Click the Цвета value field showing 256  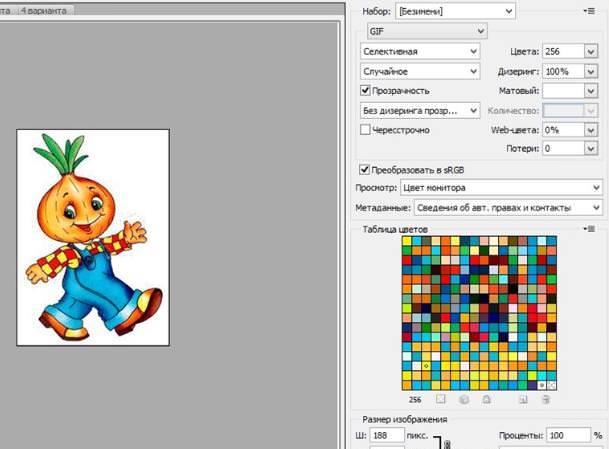tap(563, 51)
